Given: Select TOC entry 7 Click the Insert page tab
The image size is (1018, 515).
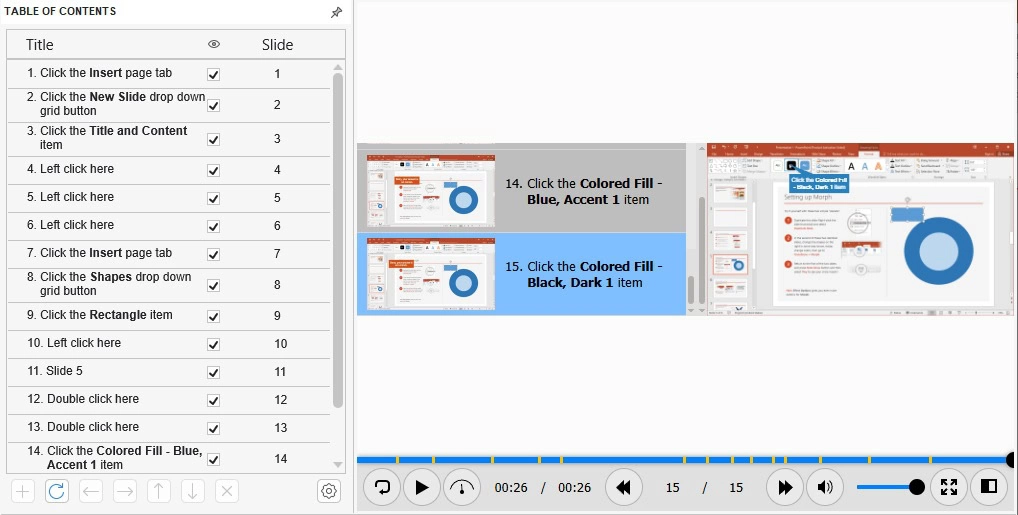Looking at the screenshot, I should click(169, 253).
